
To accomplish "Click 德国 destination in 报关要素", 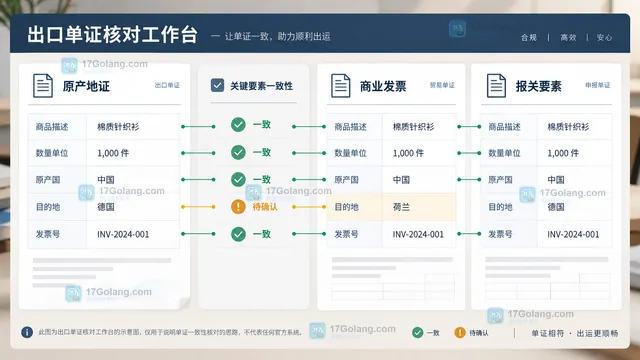I will (556, 207).
